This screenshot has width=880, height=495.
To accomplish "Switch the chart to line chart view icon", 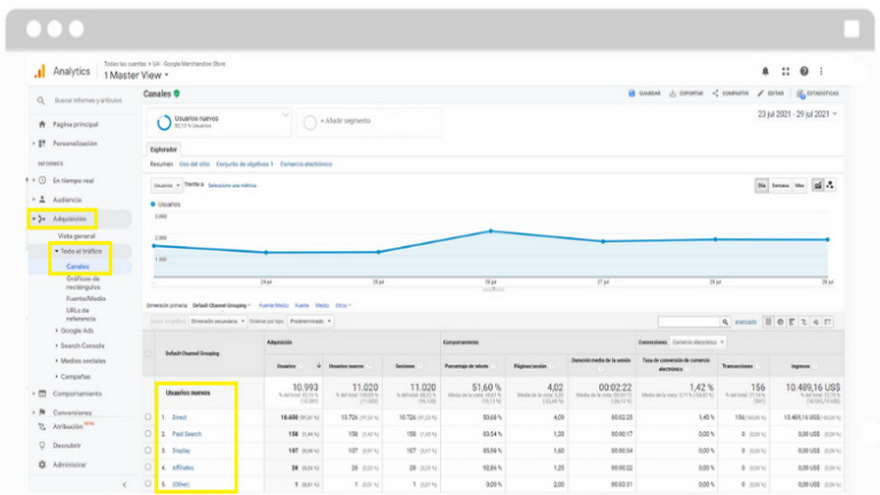I will point(818,185).
